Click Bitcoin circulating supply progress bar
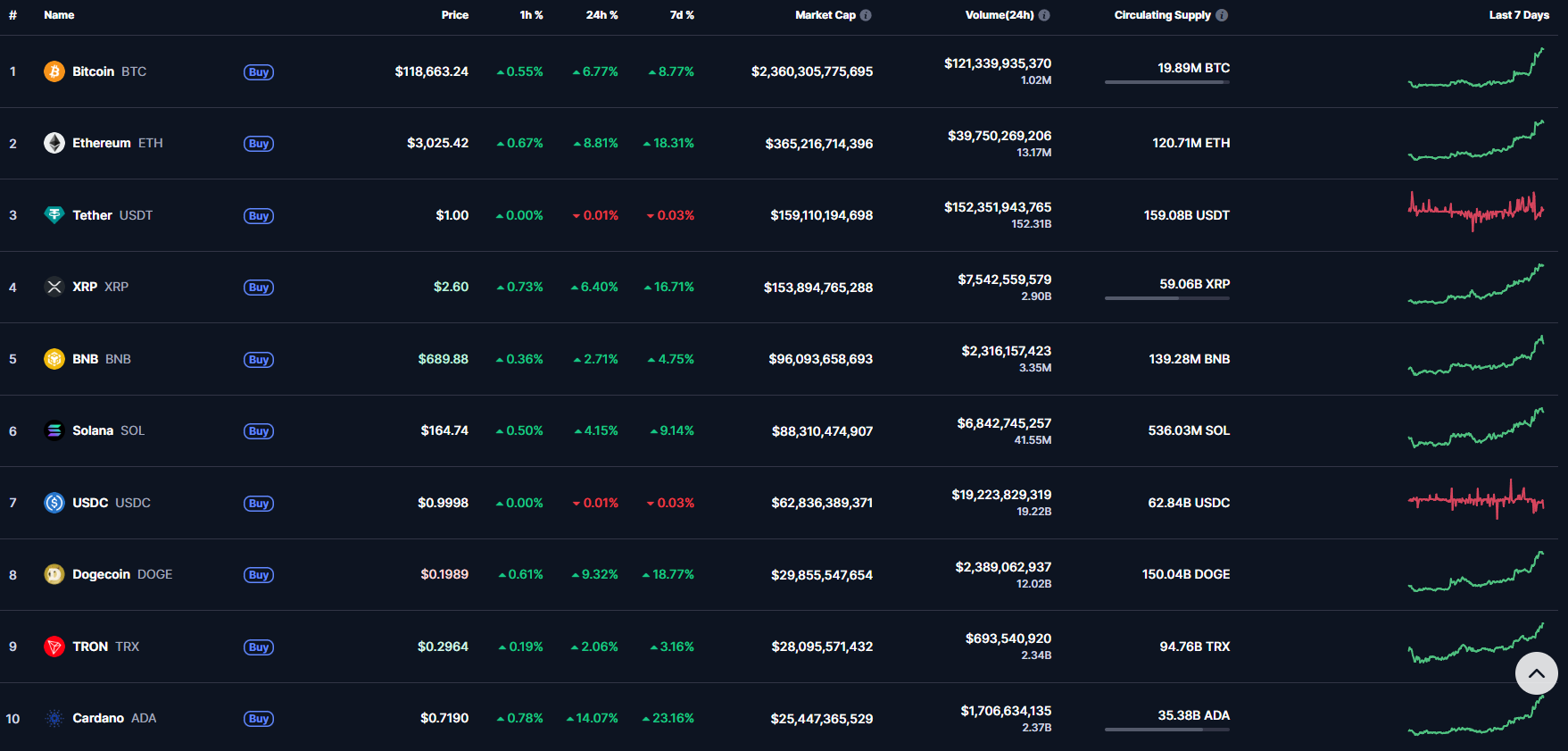Screen dimensions: 1568x751 click(x=1167, y=82)
